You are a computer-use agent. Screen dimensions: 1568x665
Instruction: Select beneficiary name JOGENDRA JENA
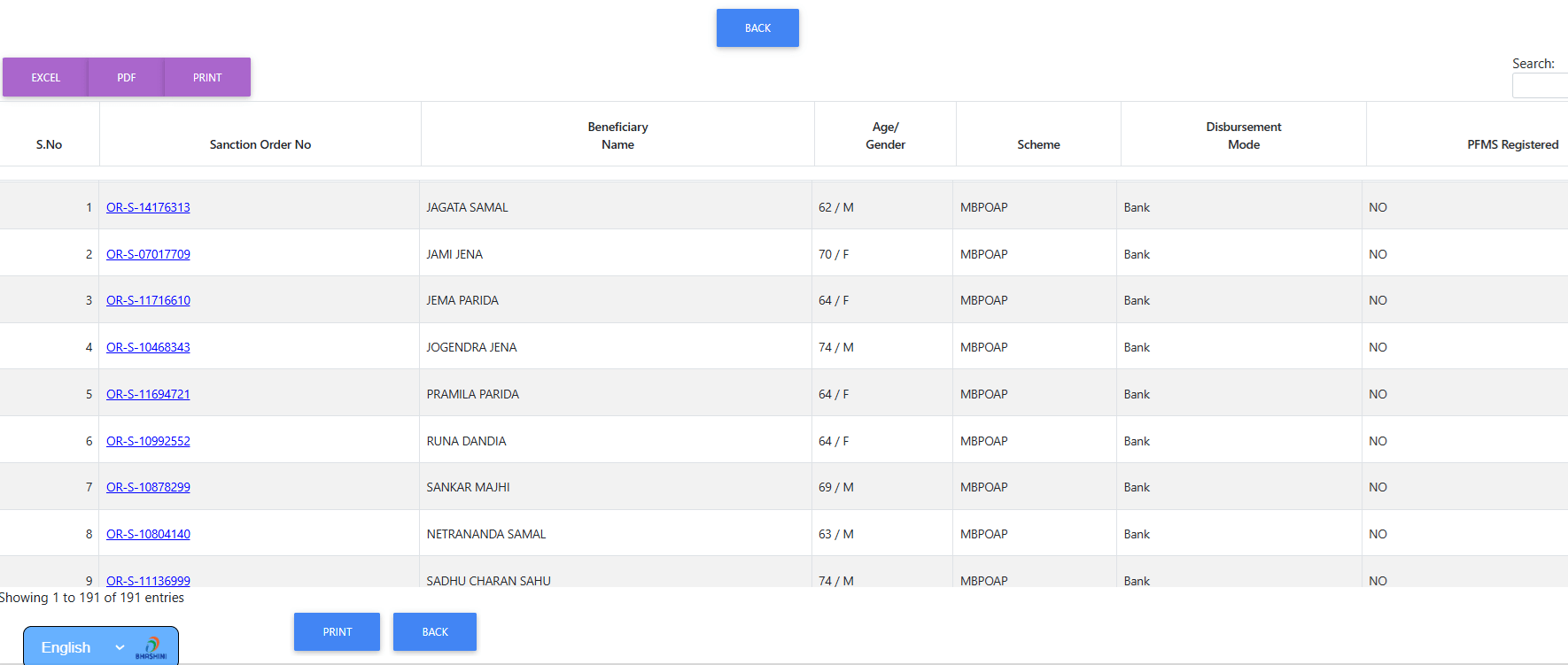(x=471, y=347)
